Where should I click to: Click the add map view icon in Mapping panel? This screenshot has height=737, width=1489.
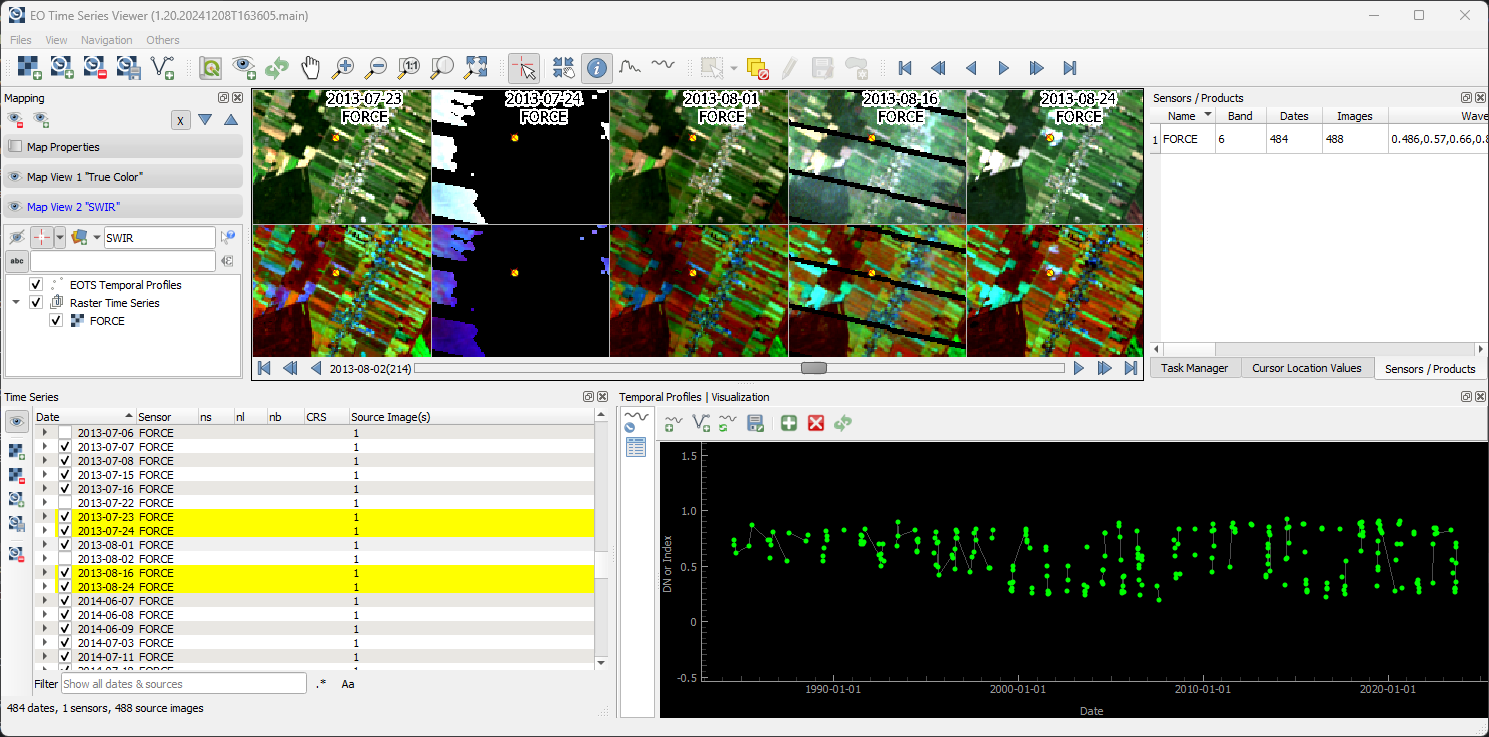click(41, 120)
